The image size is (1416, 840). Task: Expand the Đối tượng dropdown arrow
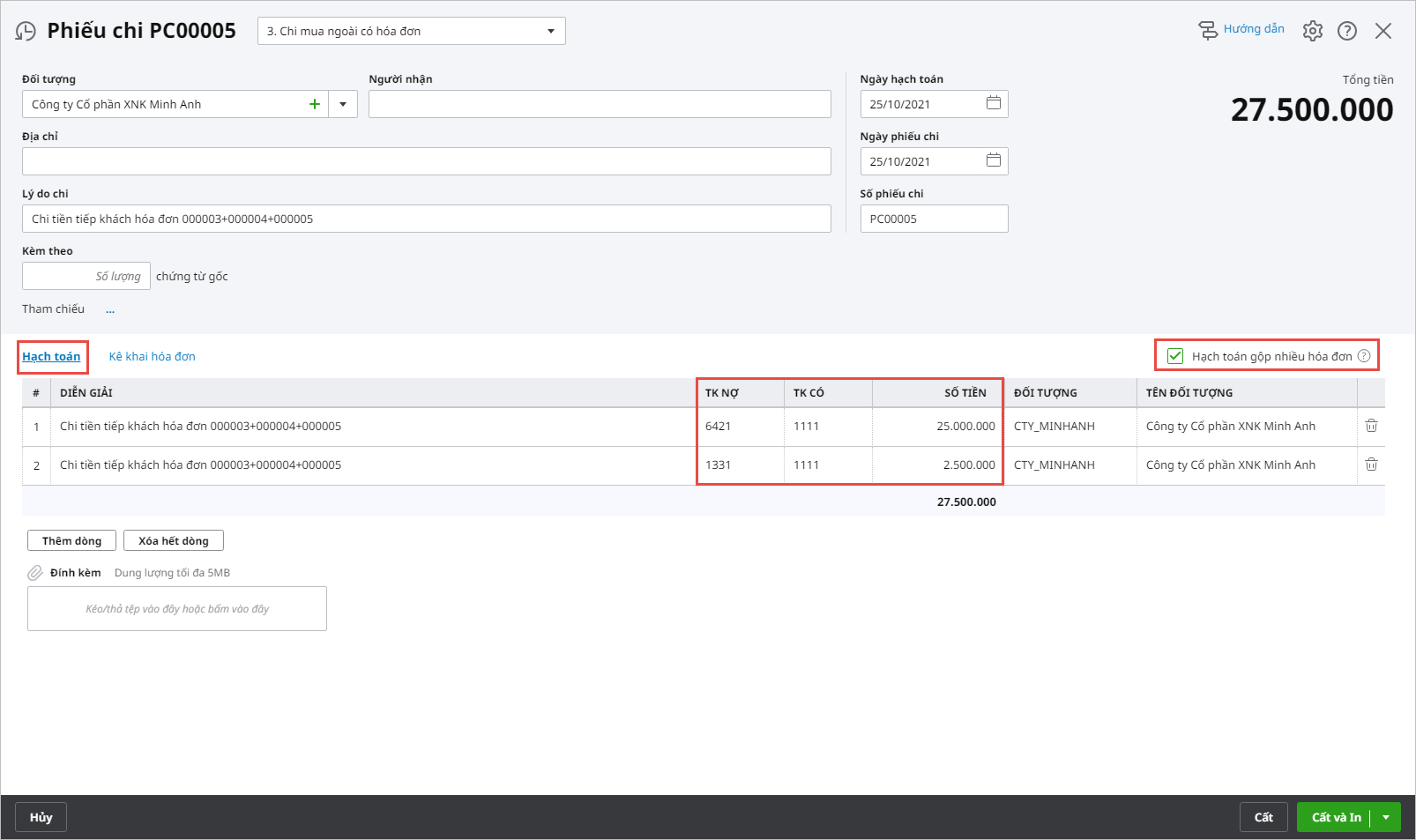pyautogui.click(x=343, y=104)
